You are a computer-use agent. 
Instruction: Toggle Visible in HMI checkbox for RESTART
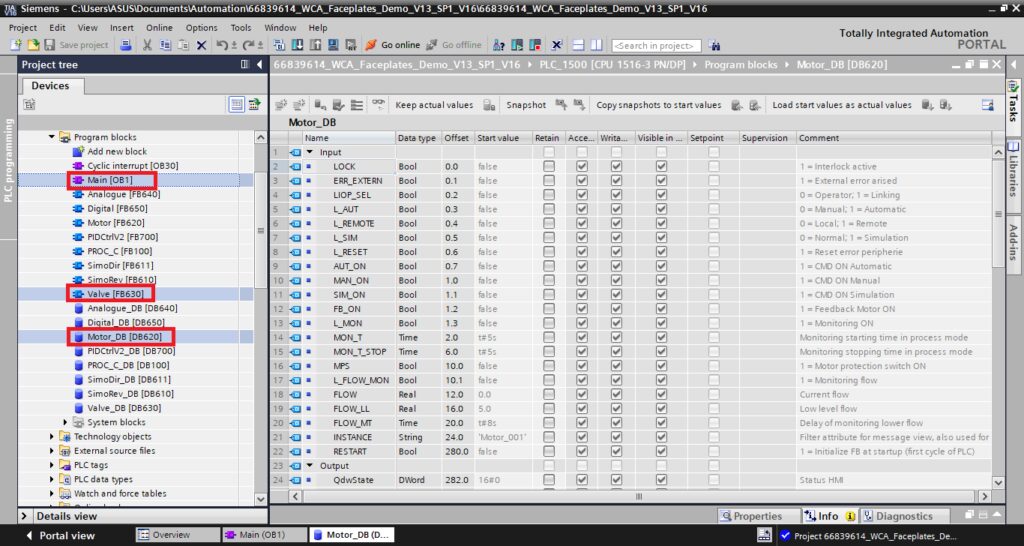coord(662,451)
